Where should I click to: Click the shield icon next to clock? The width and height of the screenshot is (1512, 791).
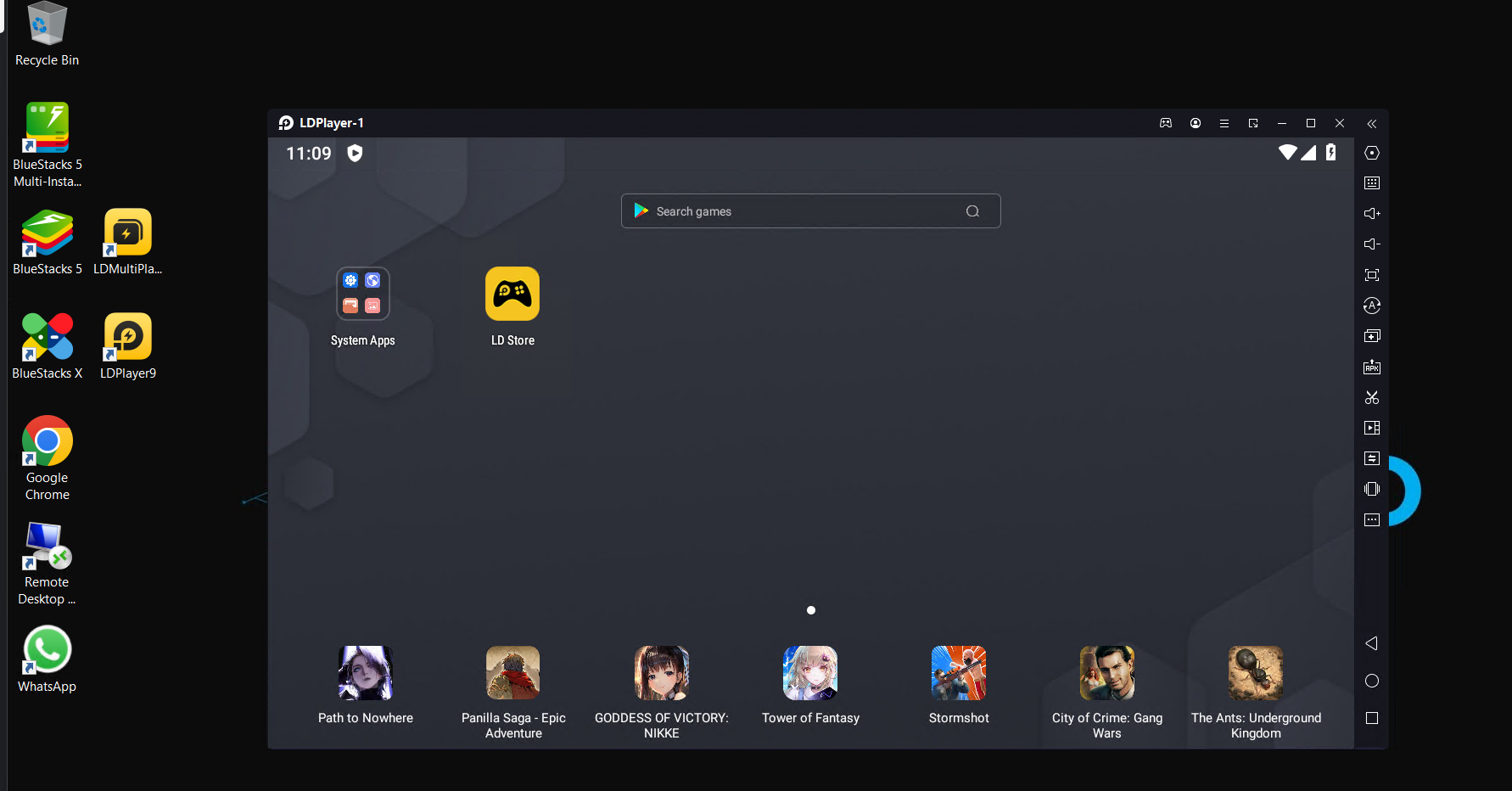point(355,153)
